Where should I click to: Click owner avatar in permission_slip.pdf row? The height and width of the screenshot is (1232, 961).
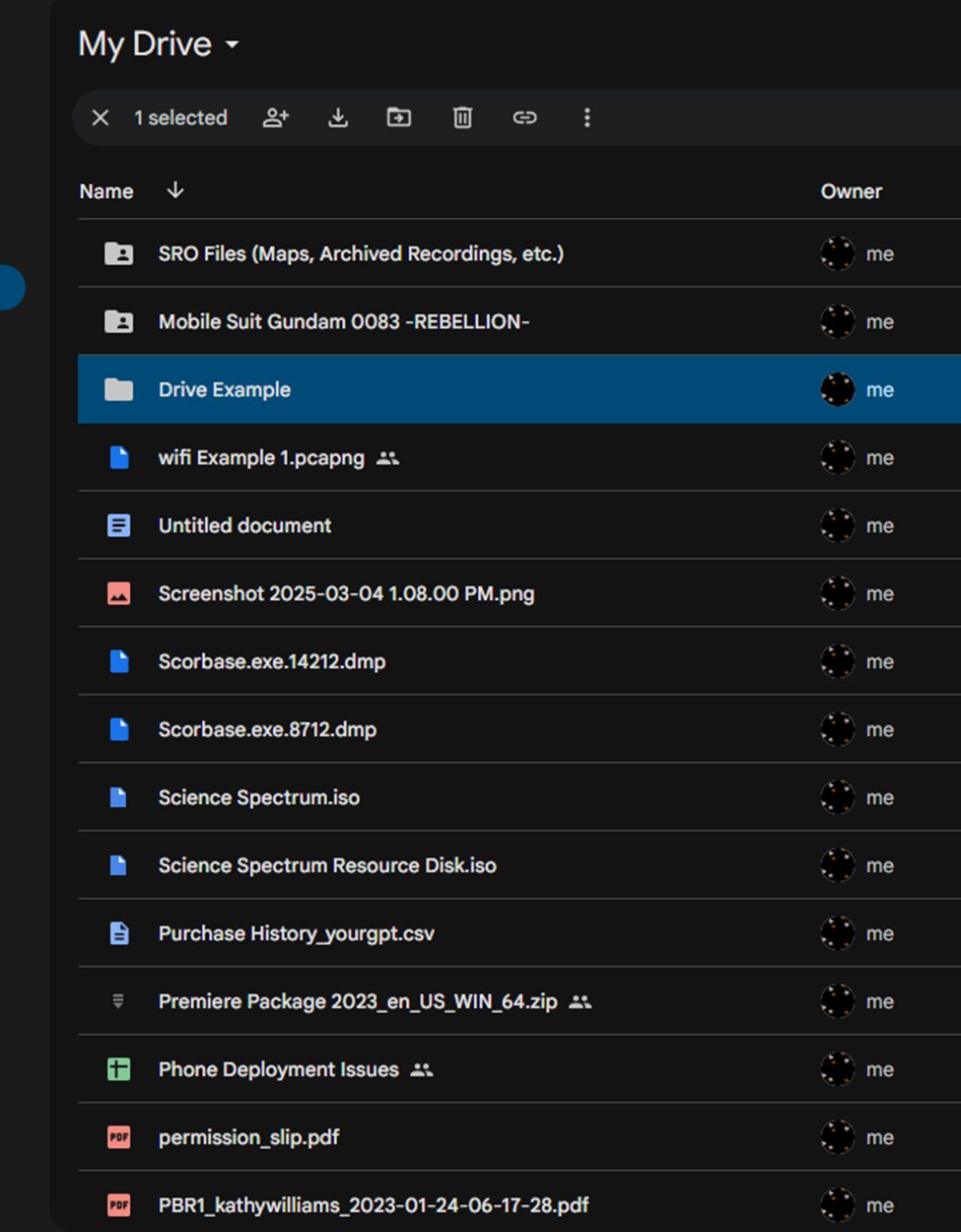pyautogui.click(x=838, y=1137)
